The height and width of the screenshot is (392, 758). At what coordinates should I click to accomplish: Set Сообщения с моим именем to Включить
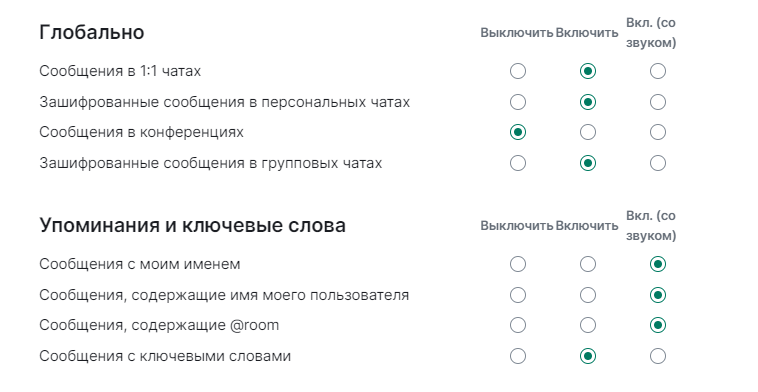(x=588, y=264)
